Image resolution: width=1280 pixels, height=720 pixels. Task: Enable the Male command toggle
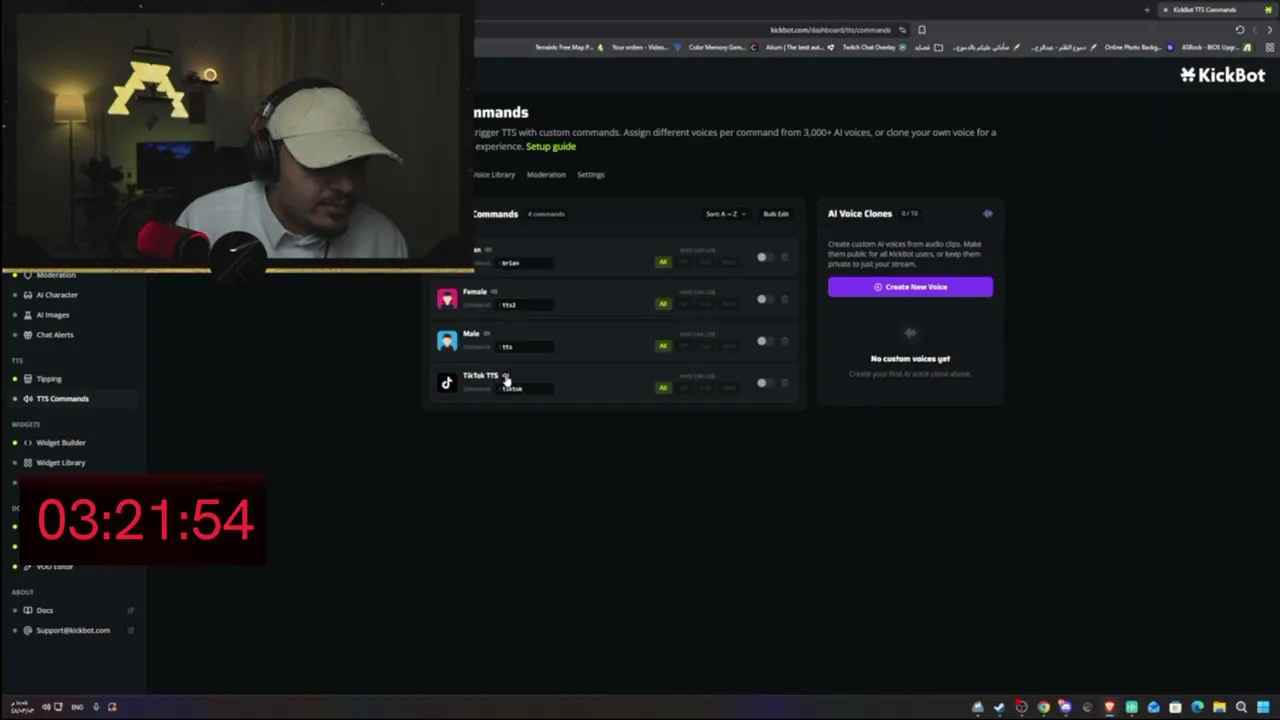pyautogui.click(x=763, y=341)
